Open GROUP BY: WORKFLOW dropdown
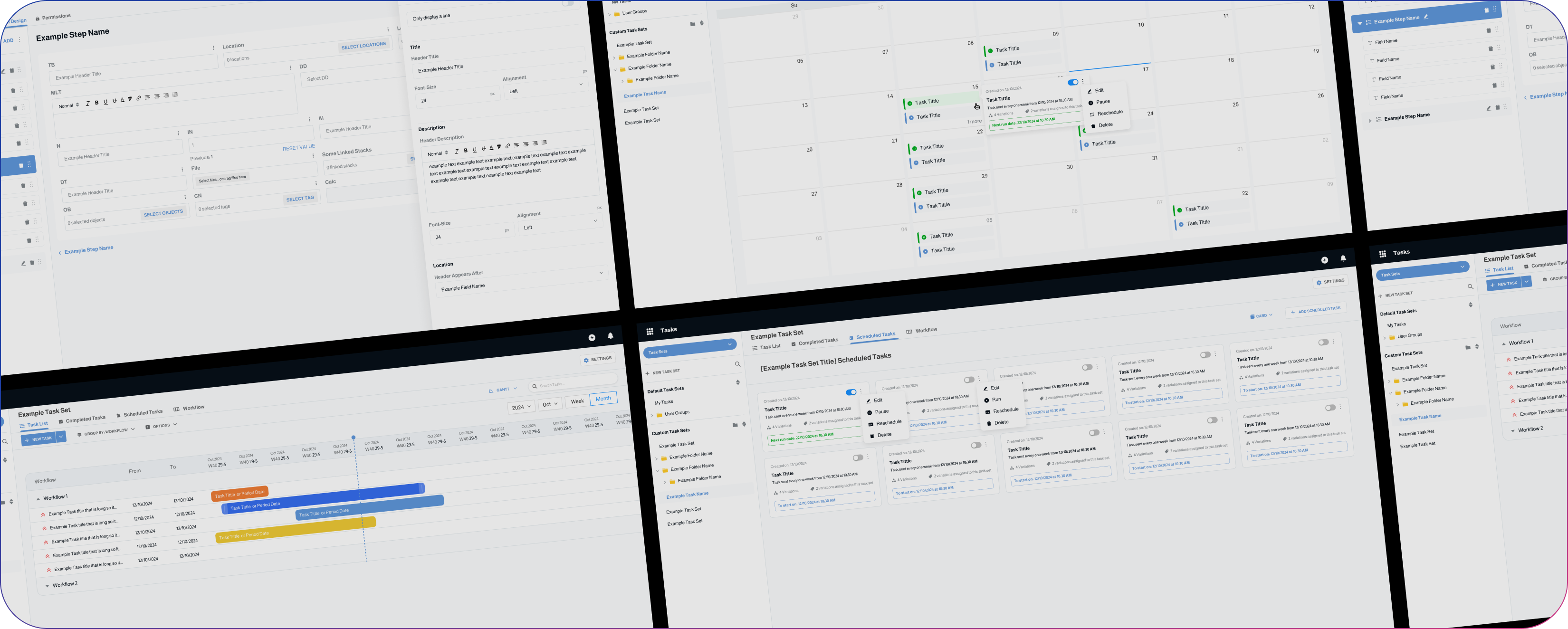The image size is (1568, 629). click(x=106, y=432)
